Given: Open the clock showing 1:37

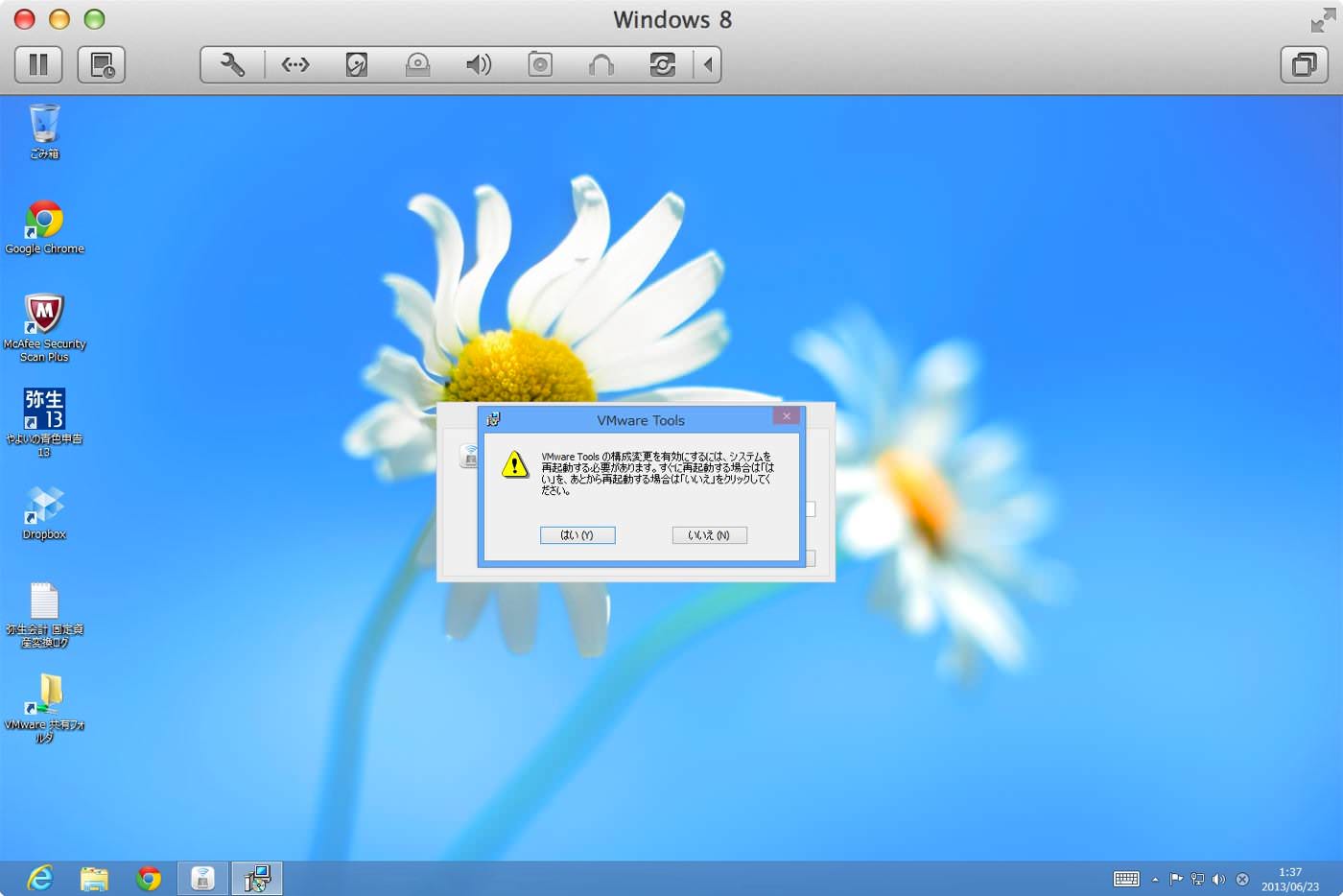Looking at the screenshot, I should pyautogui.click(x=1290, y=879).
